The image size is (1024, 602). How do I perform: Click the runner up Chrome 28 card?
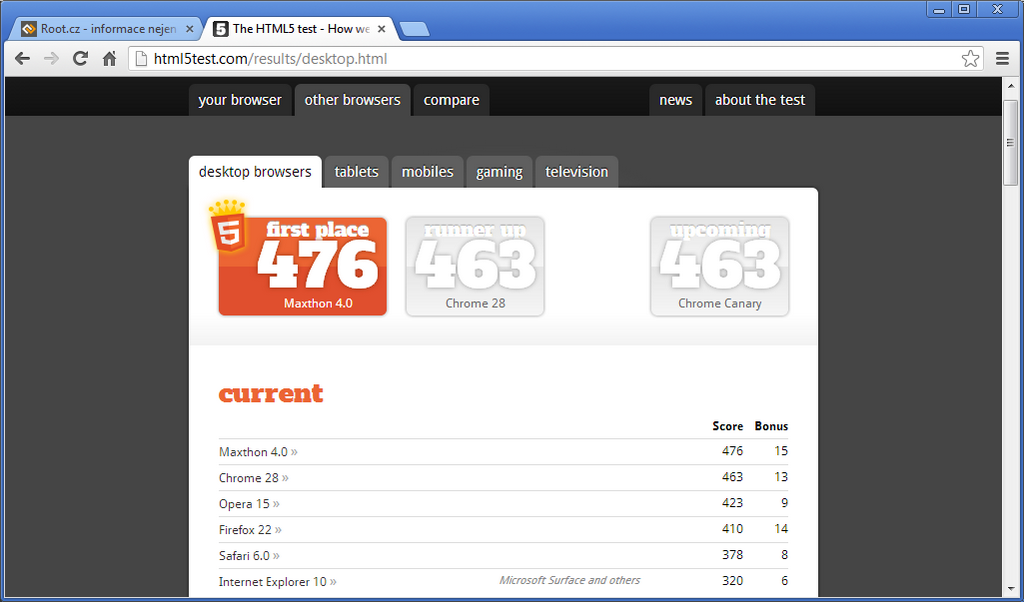475,266
